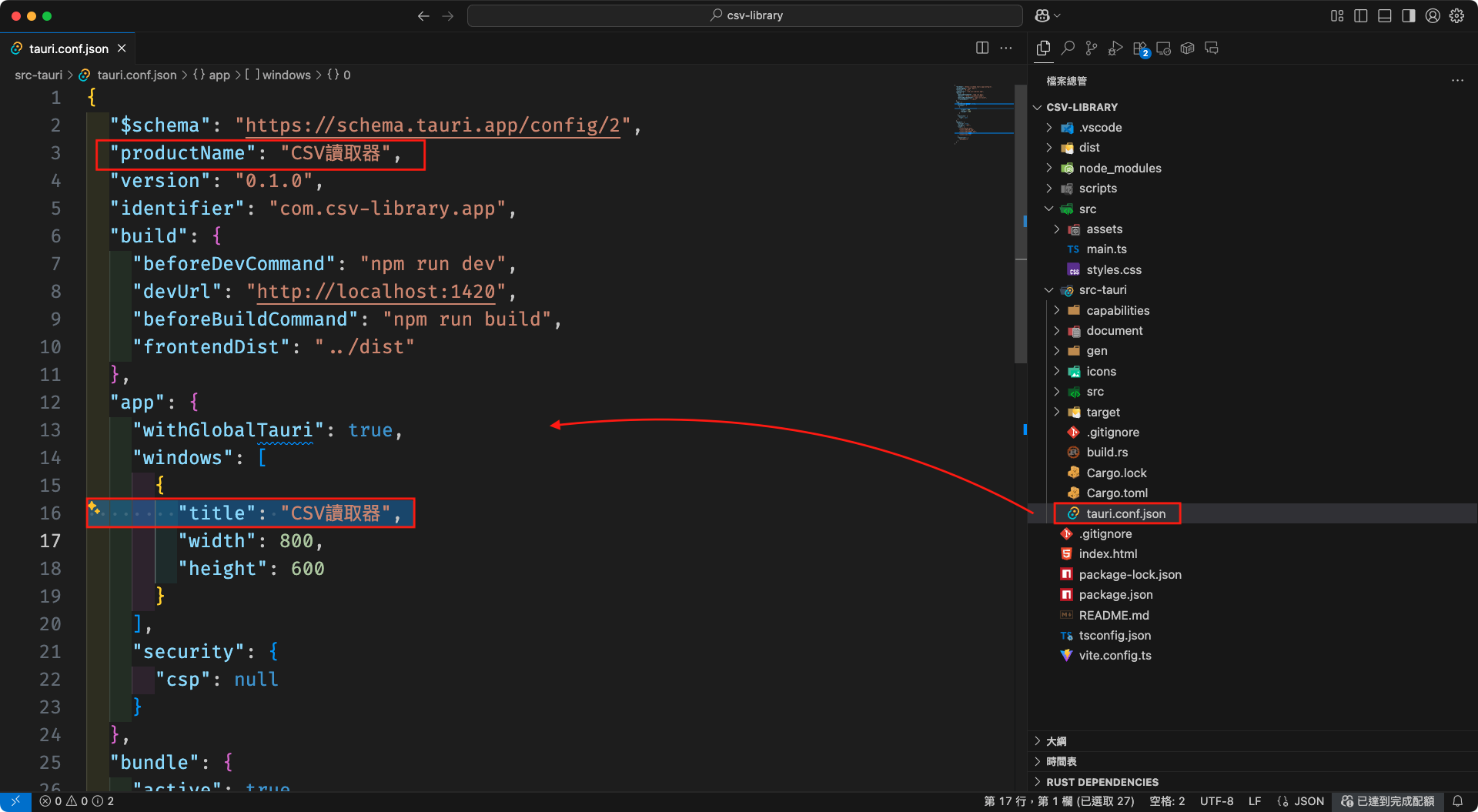
Task: Toggle the secondary side bar
Action: pos(1409,15)
